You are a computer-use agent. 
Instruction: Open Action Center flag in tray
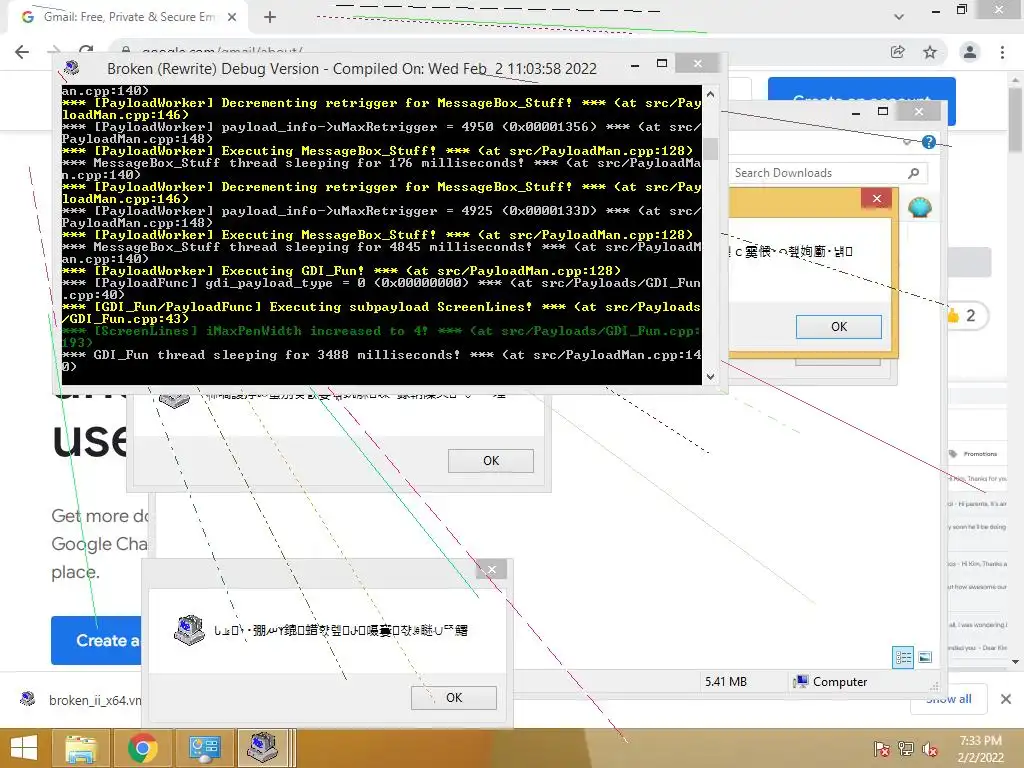882,749
